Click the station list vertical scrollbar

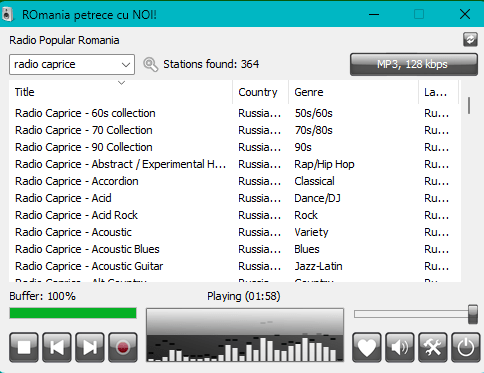tap(469, 106)
